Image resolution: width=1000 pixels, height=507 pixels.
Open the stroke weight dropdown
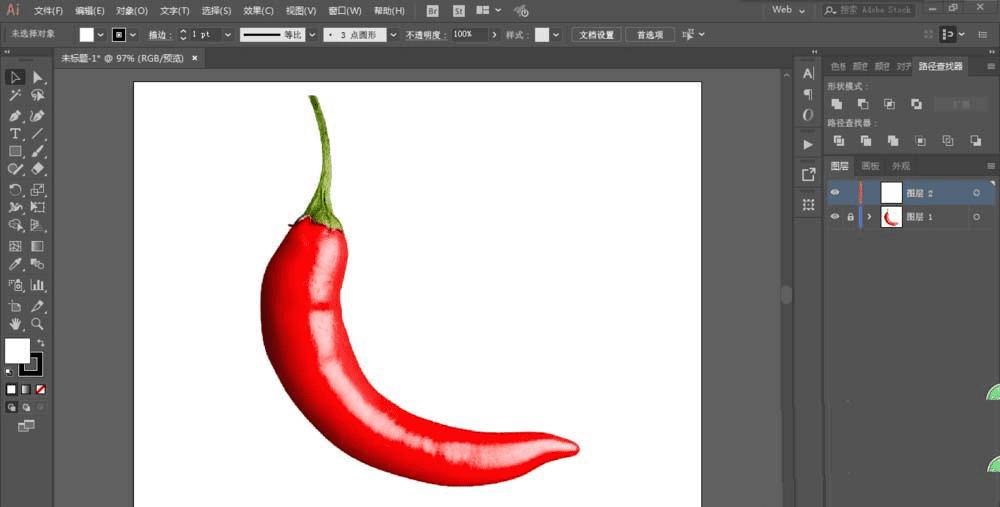coord(228,34)
